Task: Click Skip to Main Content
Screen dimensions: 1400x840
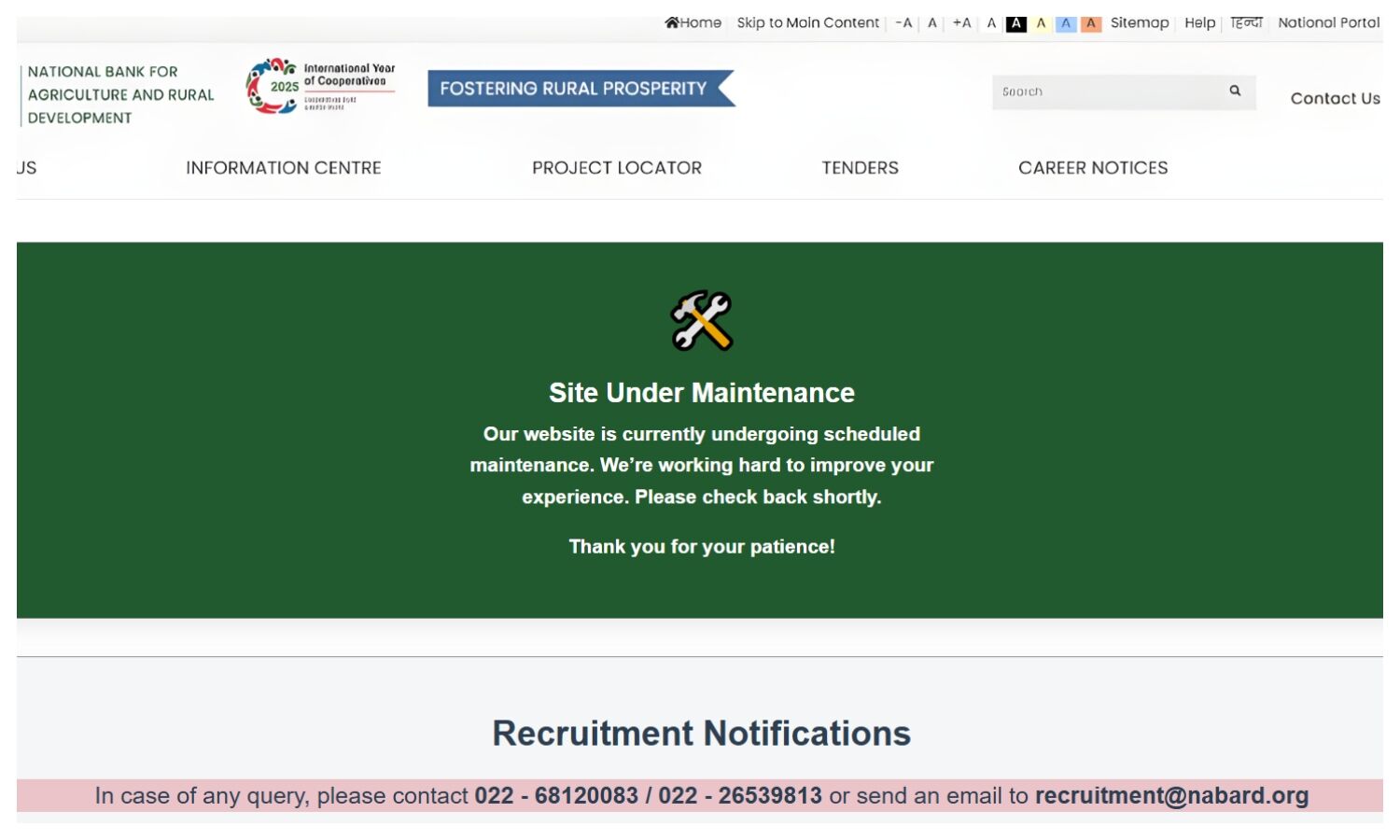Action: pyautogui.click(x=807, y=22)
